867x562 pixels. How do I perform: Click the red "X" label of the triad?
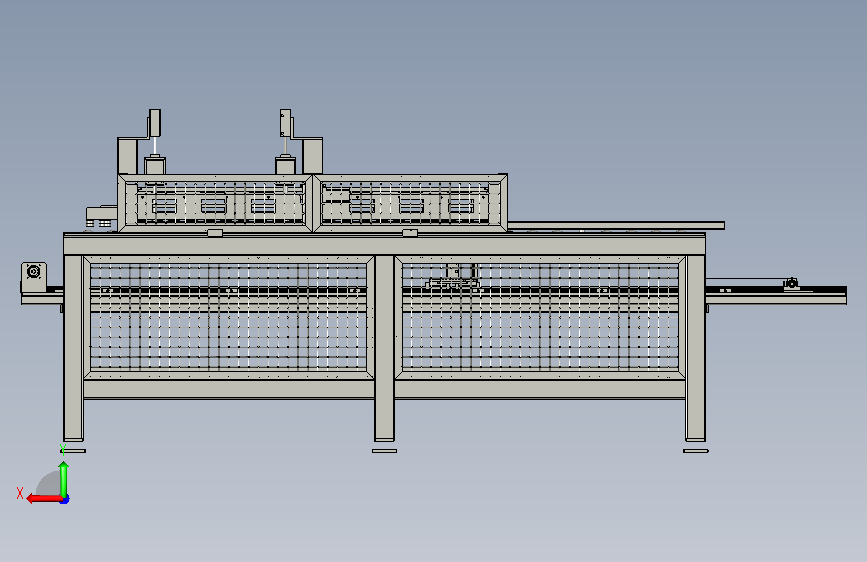[x=20, y=493]
